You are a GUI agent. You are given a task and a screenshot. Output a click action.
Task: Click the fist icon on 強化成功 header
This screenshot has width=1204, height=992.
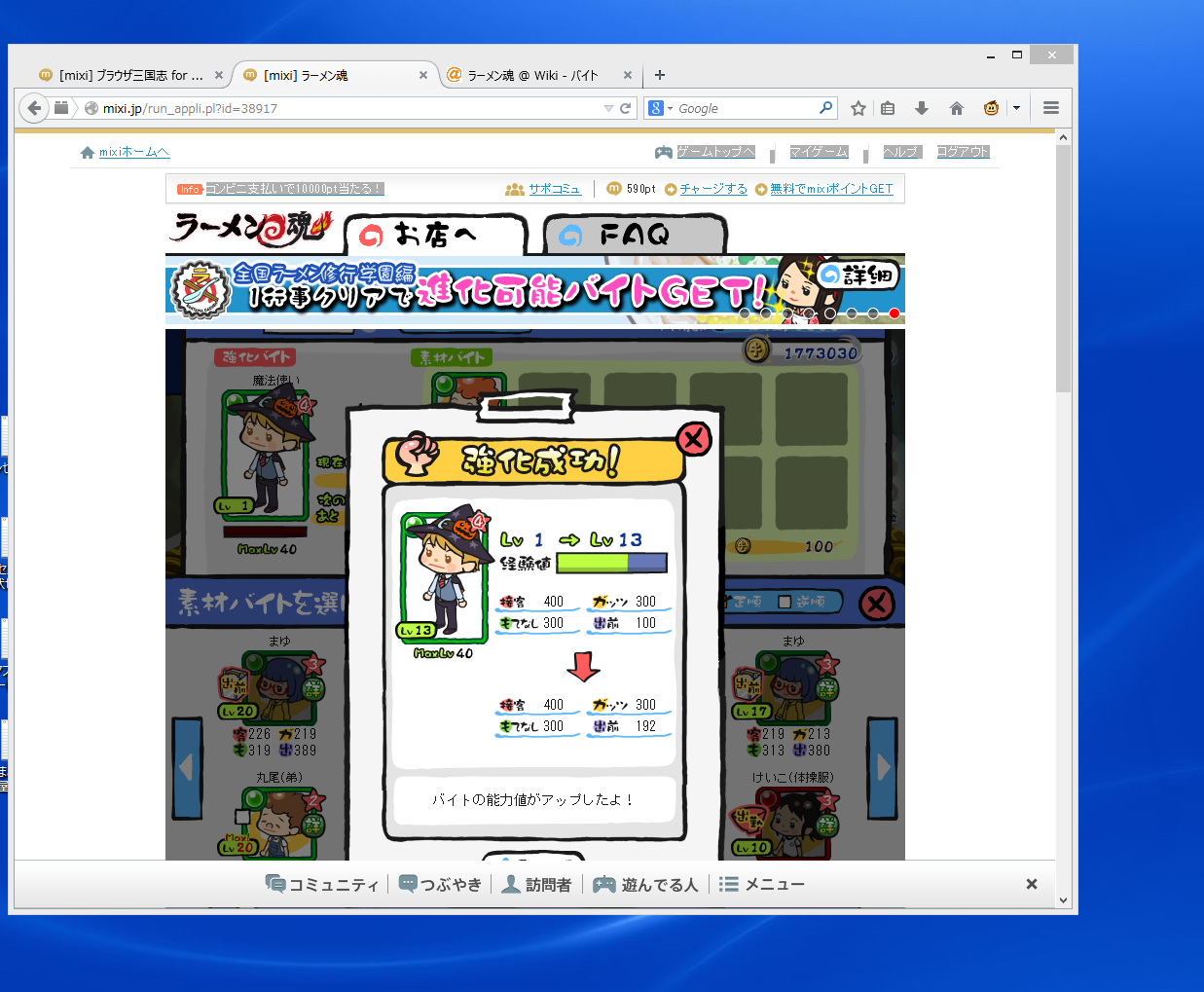[x=419, y=453]
